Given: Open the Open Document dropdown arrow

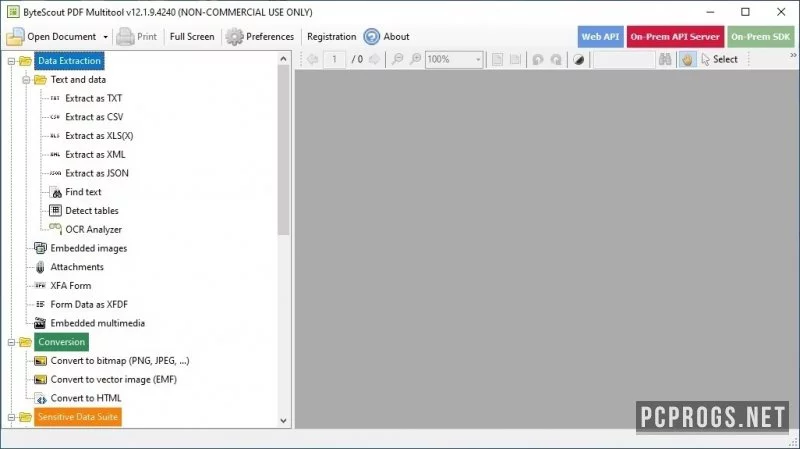Looking at the screenshot, I should [x=106, y=37].
